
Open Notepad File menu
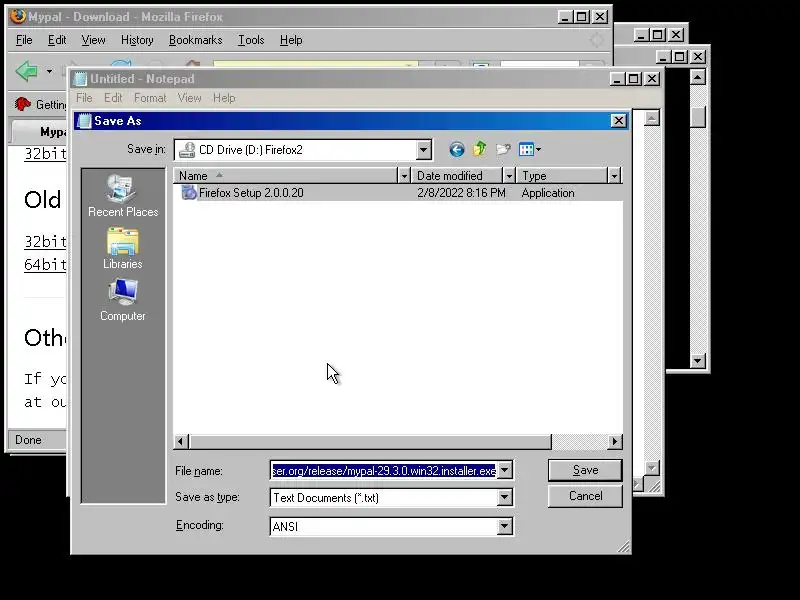click(84, 98)
